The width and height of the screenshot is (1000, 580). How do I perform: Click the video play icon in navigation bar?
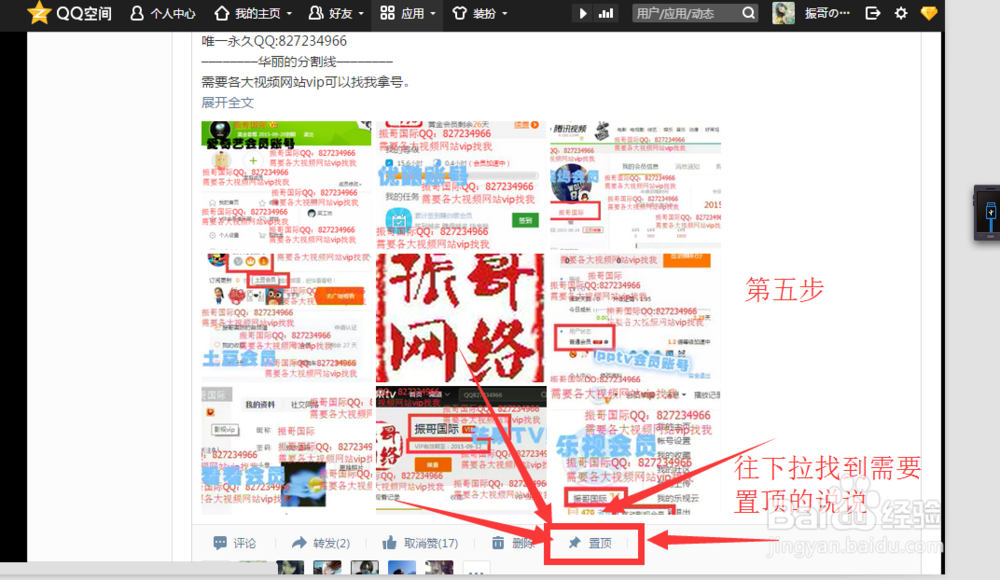point(583,13)
